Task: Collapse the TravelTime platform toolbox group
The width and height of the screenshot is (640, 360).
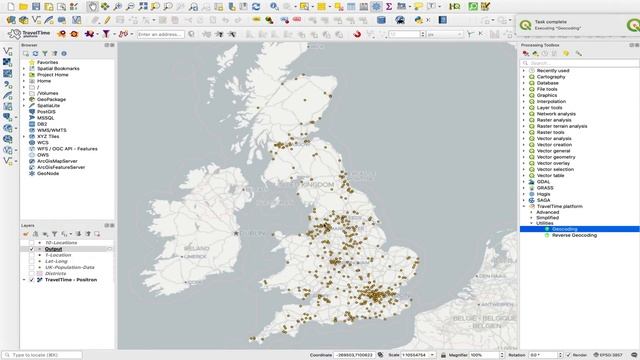Action: point(524,207)
